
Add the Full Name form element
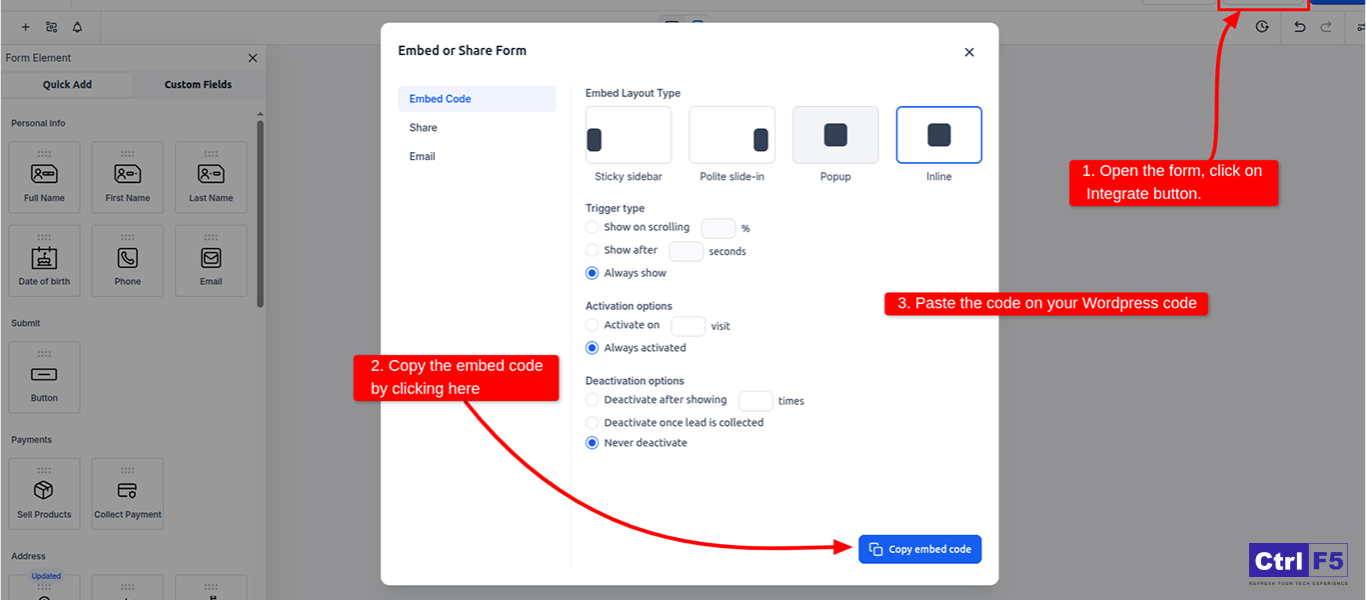44,177
